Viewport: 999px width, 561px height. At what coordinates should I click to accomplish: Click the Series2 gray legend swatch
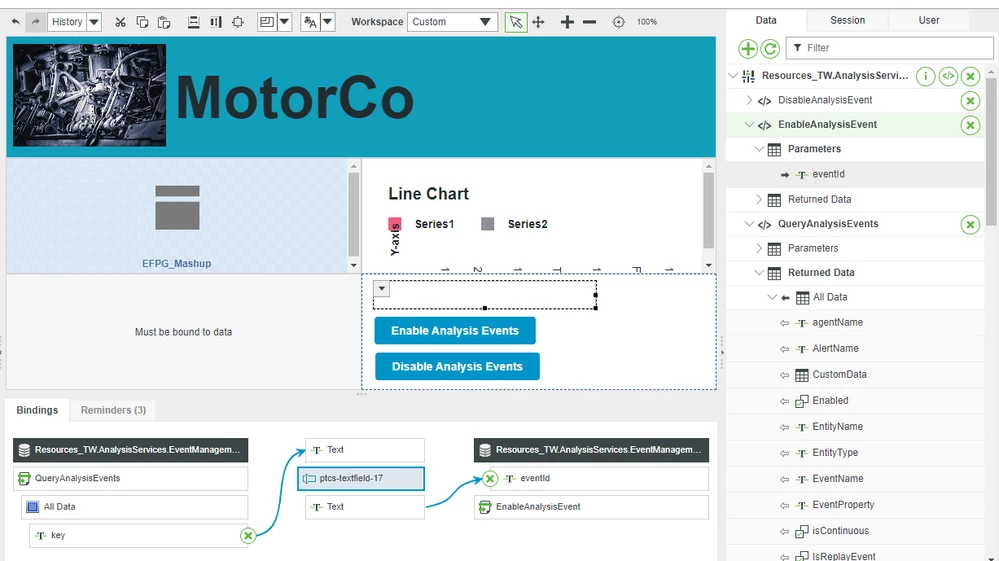click(487, 224)
